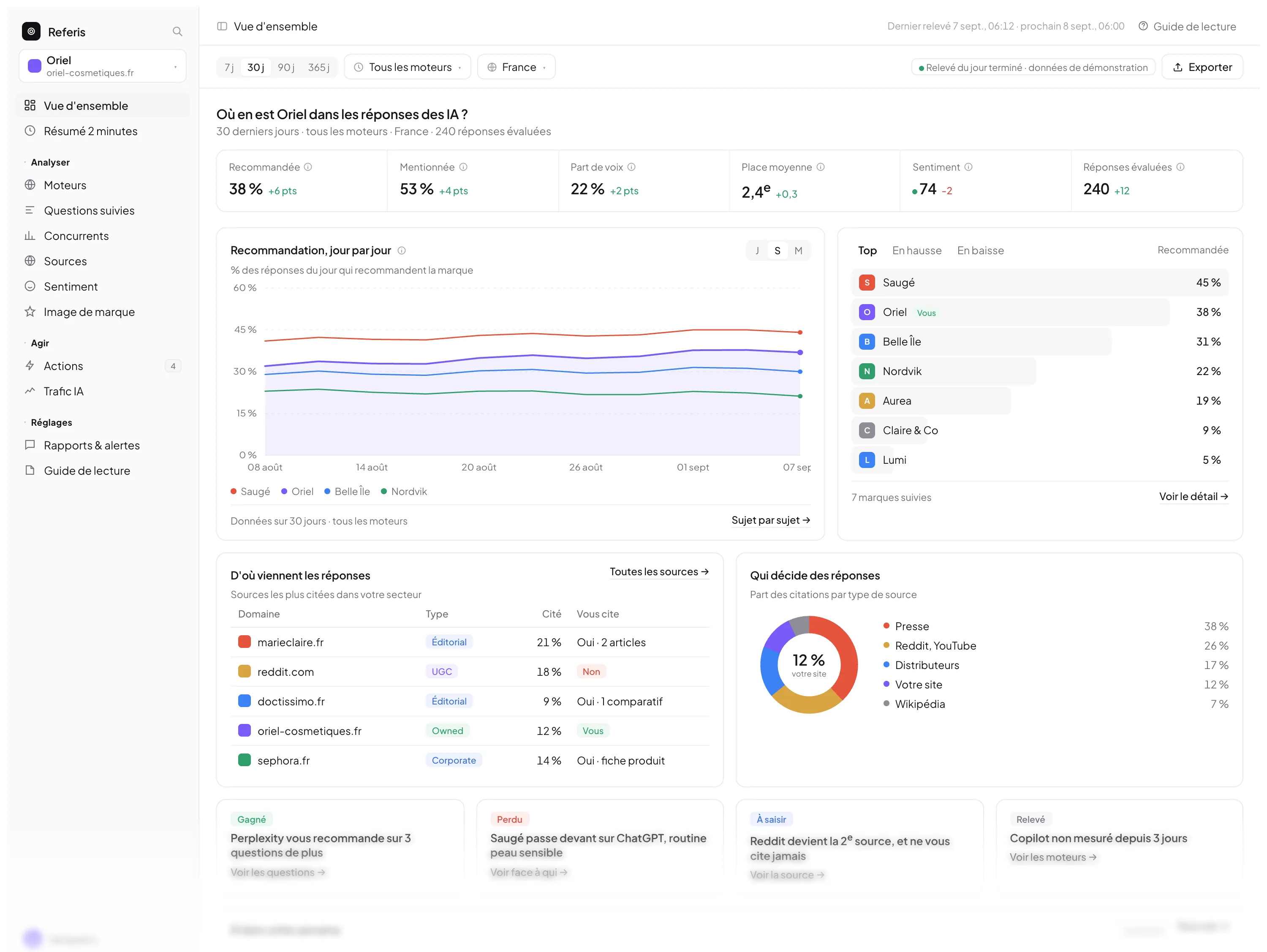Screen dimensions: 1267x952
Task: Open the En baisse tab
Action: coord(980,250)
